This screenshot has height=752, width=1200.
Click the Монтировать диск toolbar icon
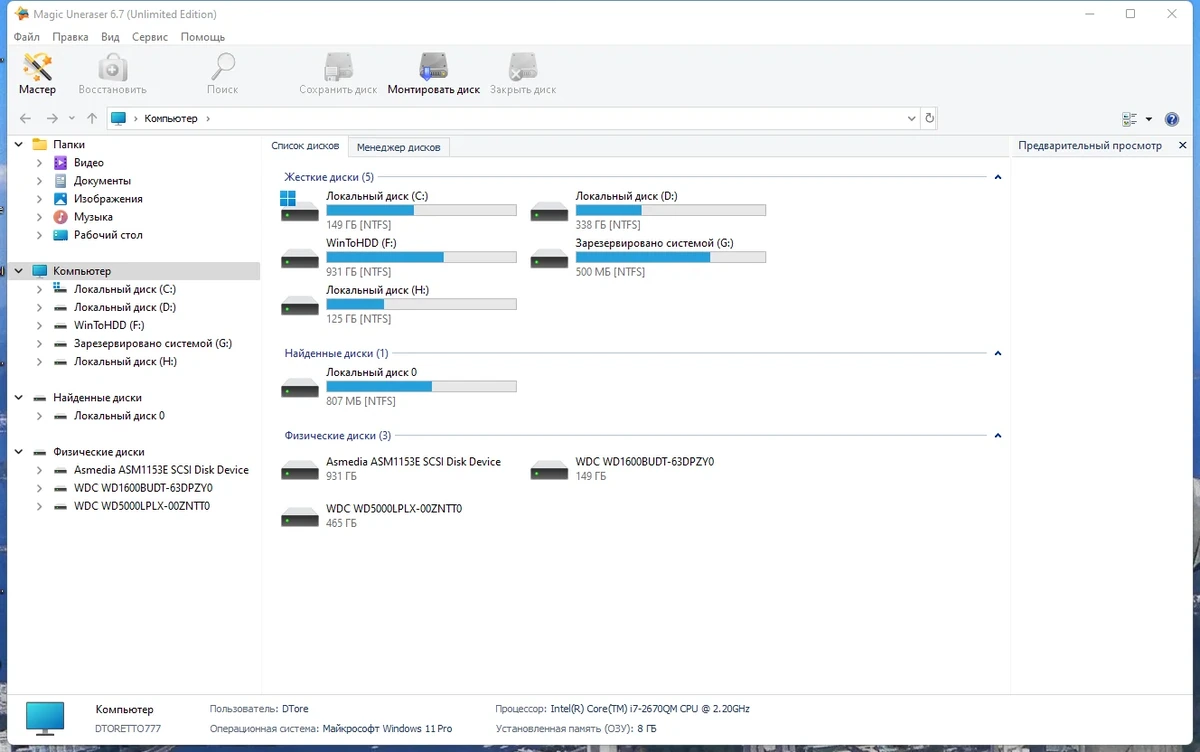pyautogui.click(x=433, y=73)
